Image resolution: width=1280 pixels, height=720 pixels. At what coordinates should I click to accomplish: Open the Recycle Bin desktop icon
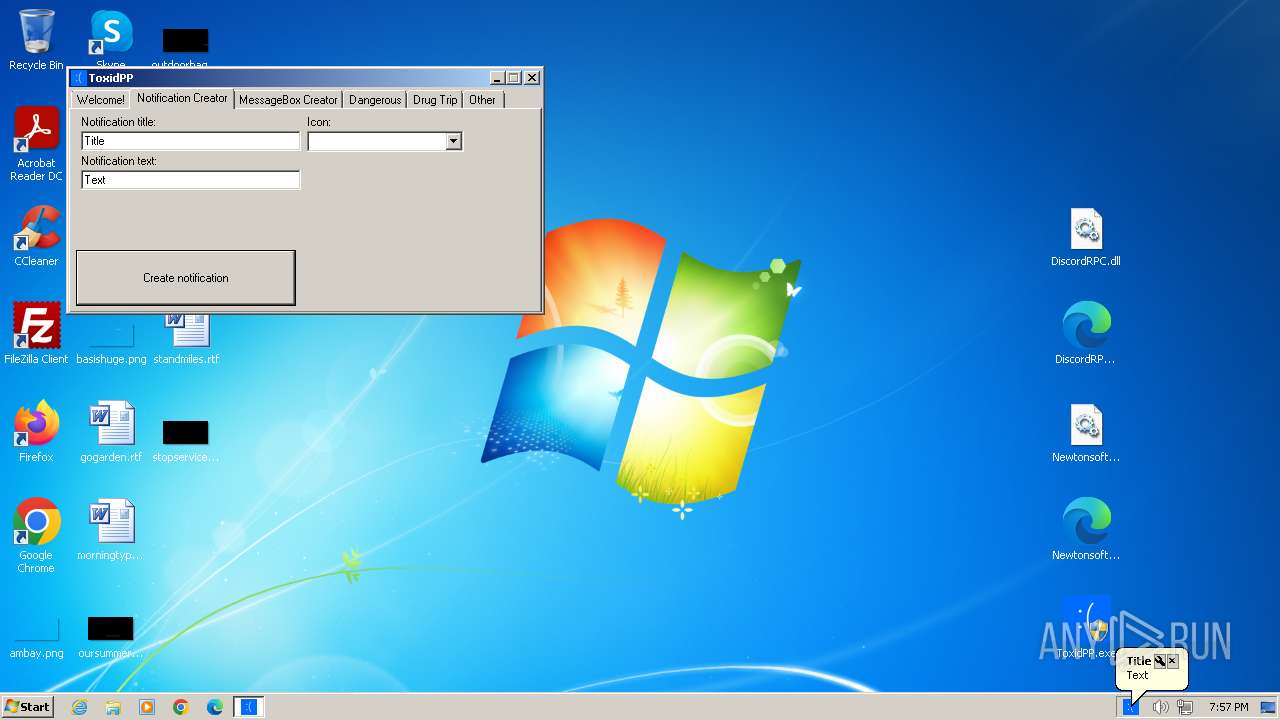36,40
